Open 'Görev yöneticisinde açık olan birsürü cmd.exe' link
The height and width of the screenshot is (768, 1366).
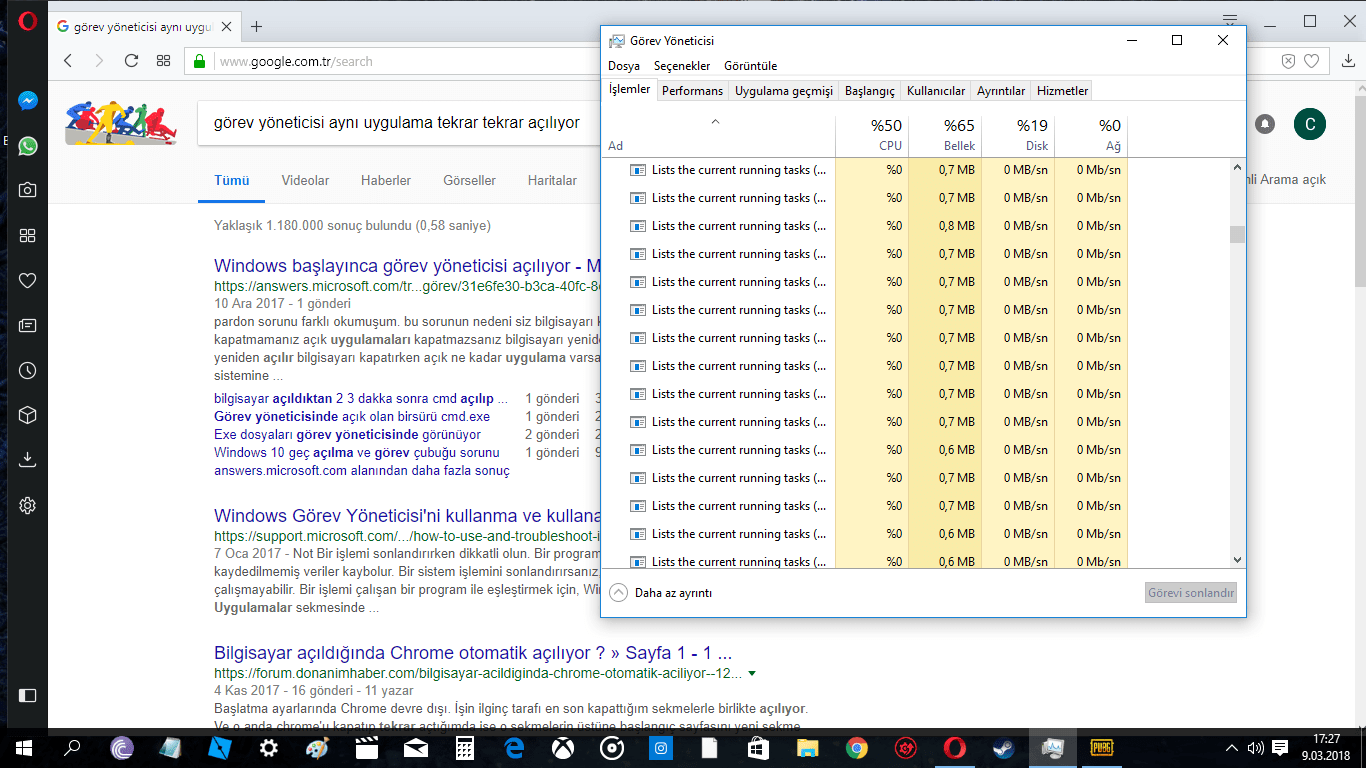point(352,417)
